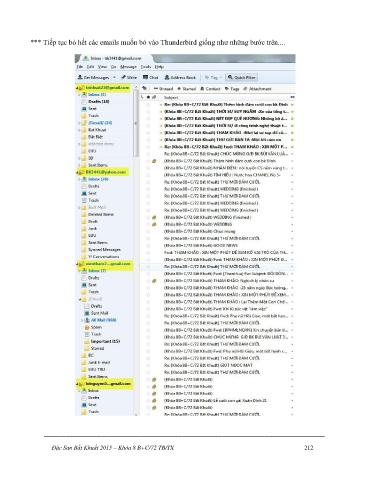Open the Help menu
Image resolution: width=370 pixels, height=480 pixels.
coord(159,67)
